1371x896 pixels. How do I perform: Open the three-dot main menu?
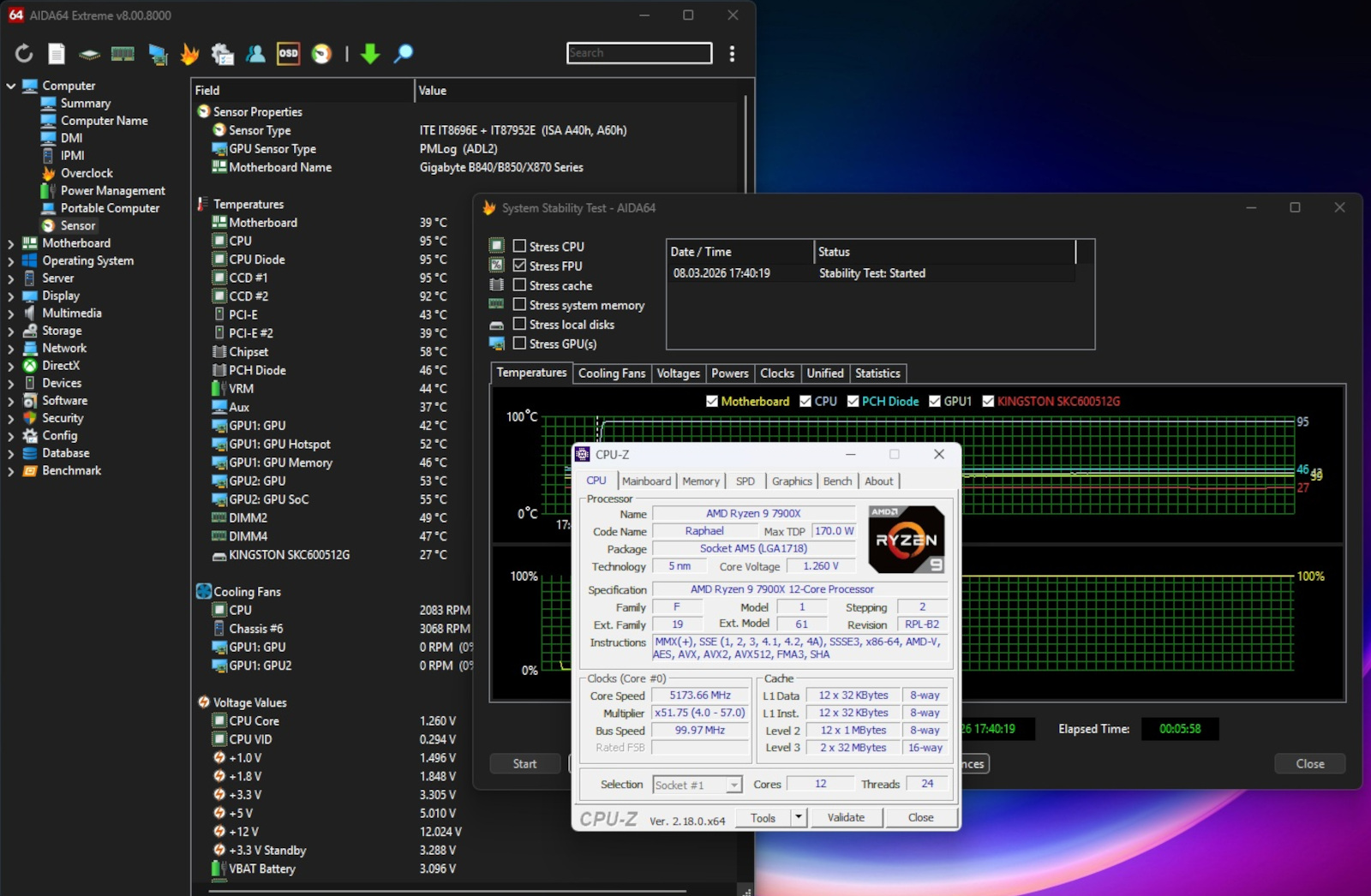click(x=732, y=54)
